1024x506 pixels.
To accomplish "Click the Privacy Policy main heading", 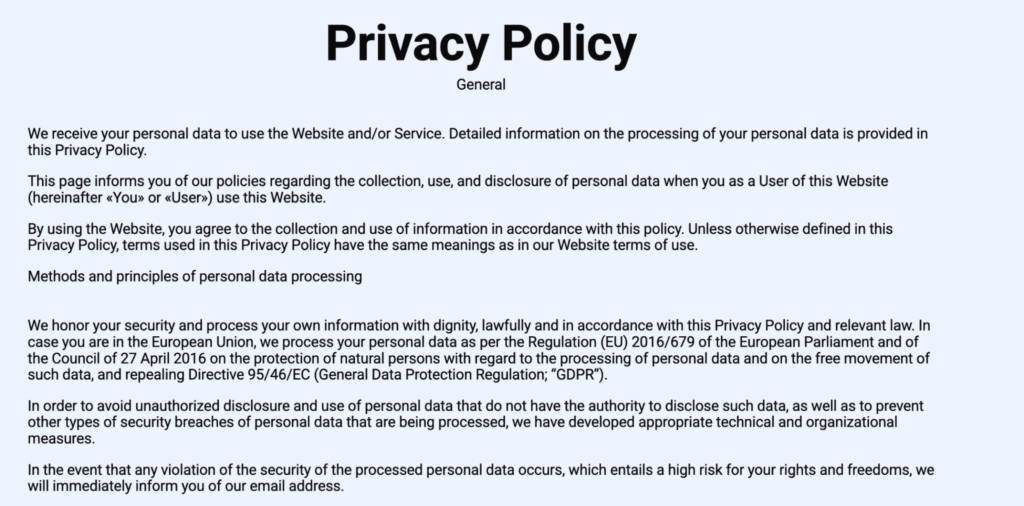I will coord(481,44).
